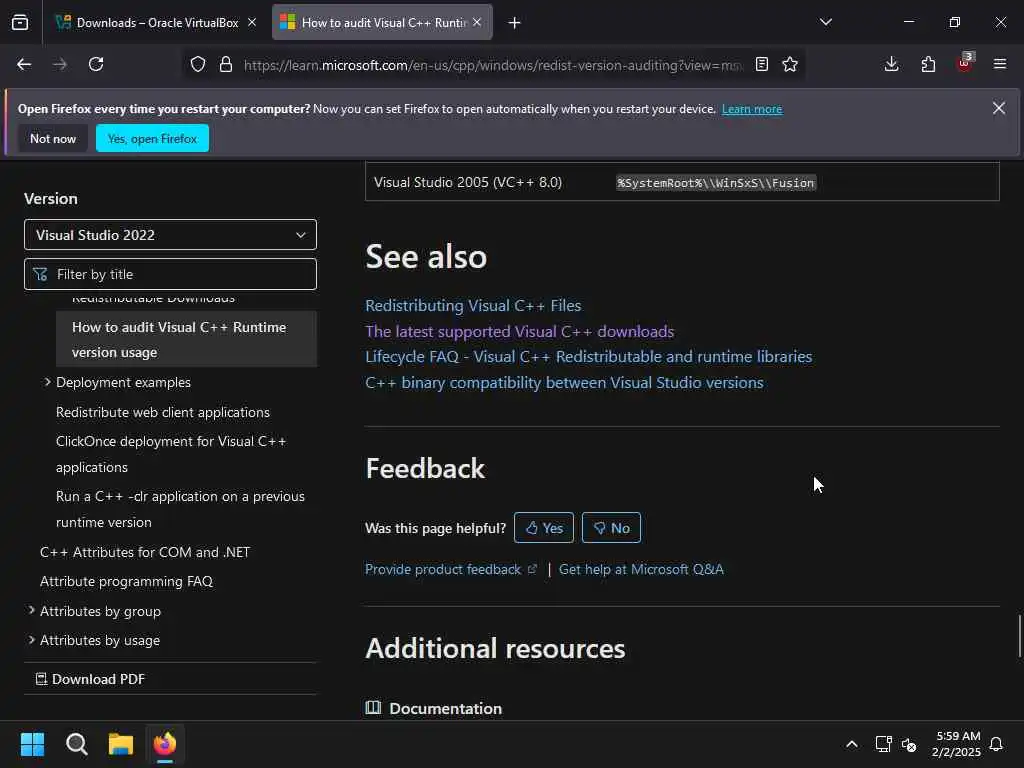Open the Visual Studio 2022 version dropdown
This screenshot has width=1024, height=768.
click(x=170, y=235)
